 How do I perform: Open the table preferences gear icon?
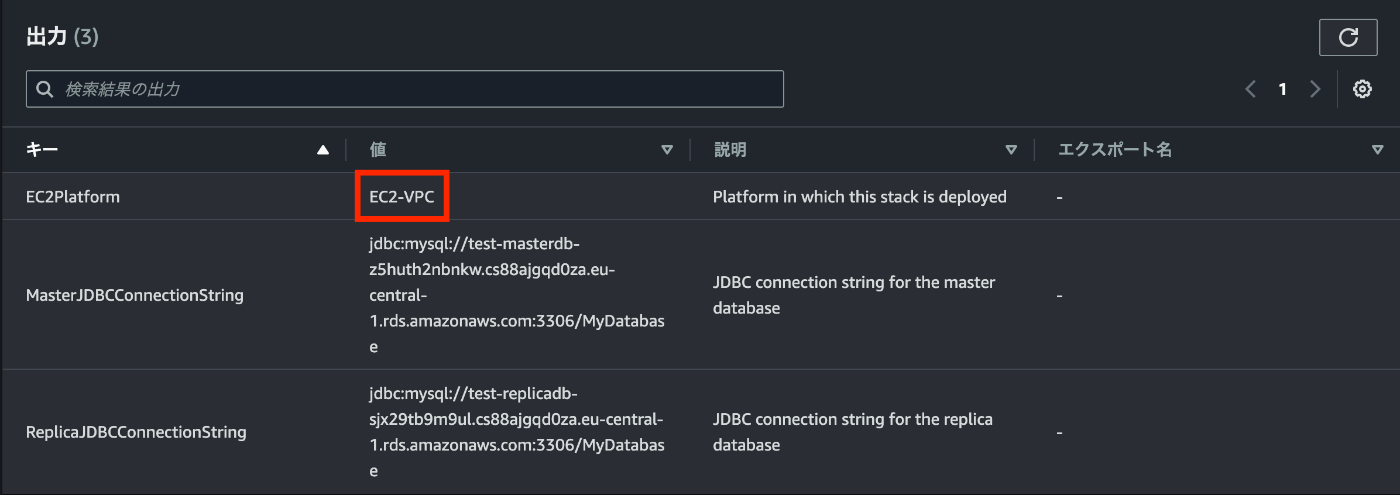pos(1362,89)
